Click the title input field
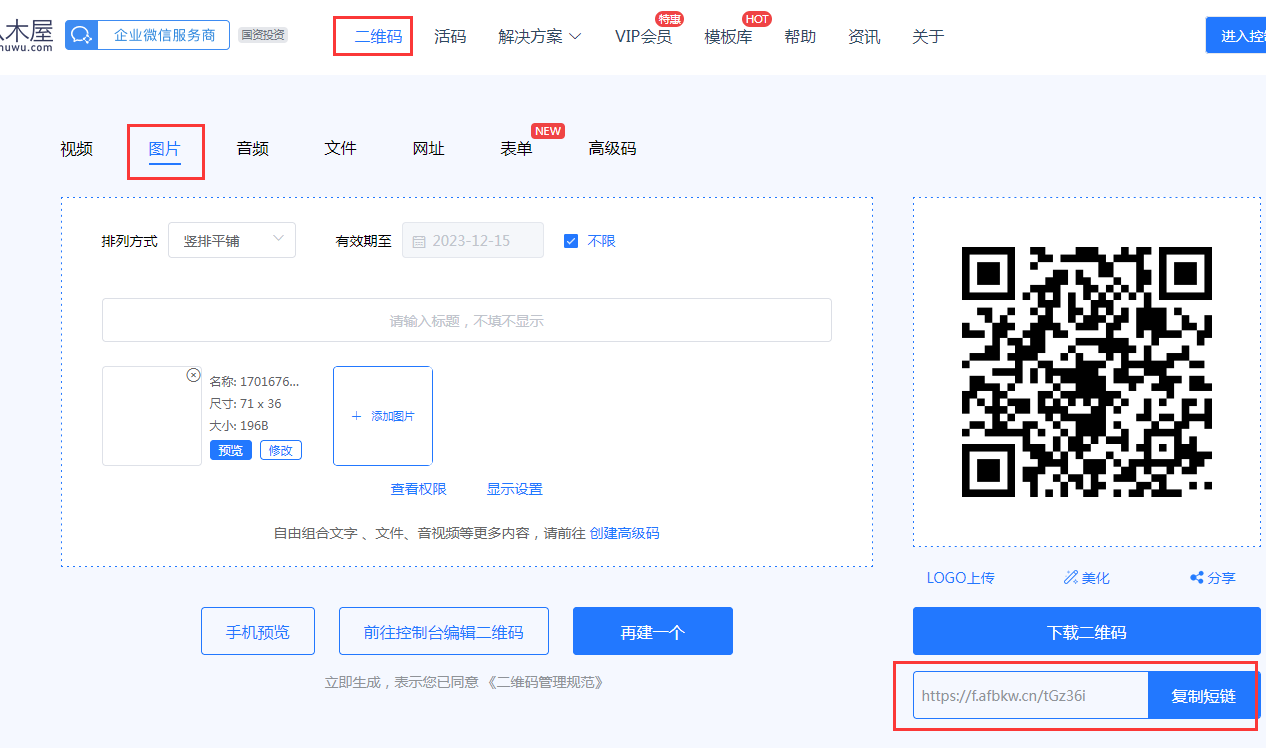Image resolution: width=1266 pixels, height=748 pixels. click(467, 320)
